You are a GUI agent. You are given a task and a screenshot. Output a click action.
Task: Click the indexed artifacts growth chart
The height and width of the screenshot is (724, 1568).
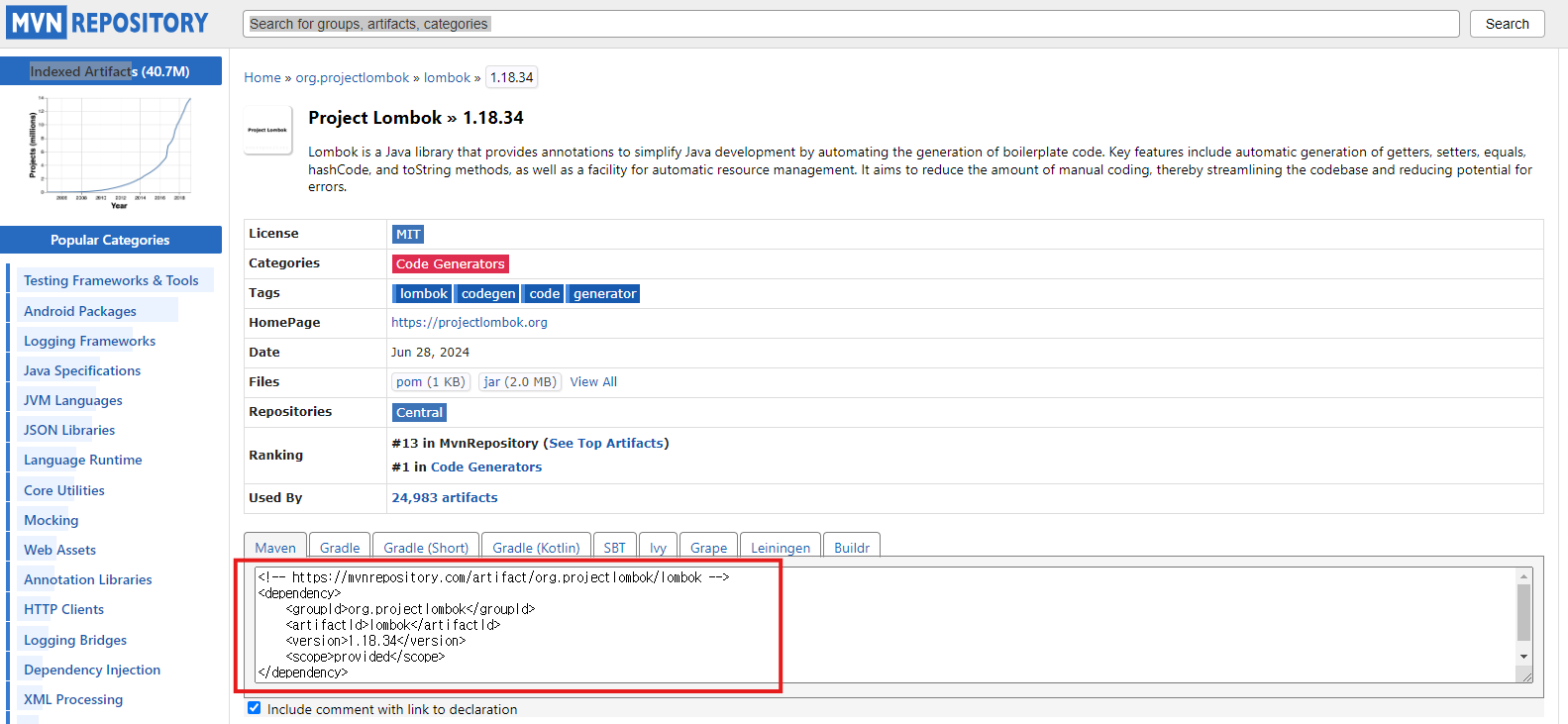(110, 152)
